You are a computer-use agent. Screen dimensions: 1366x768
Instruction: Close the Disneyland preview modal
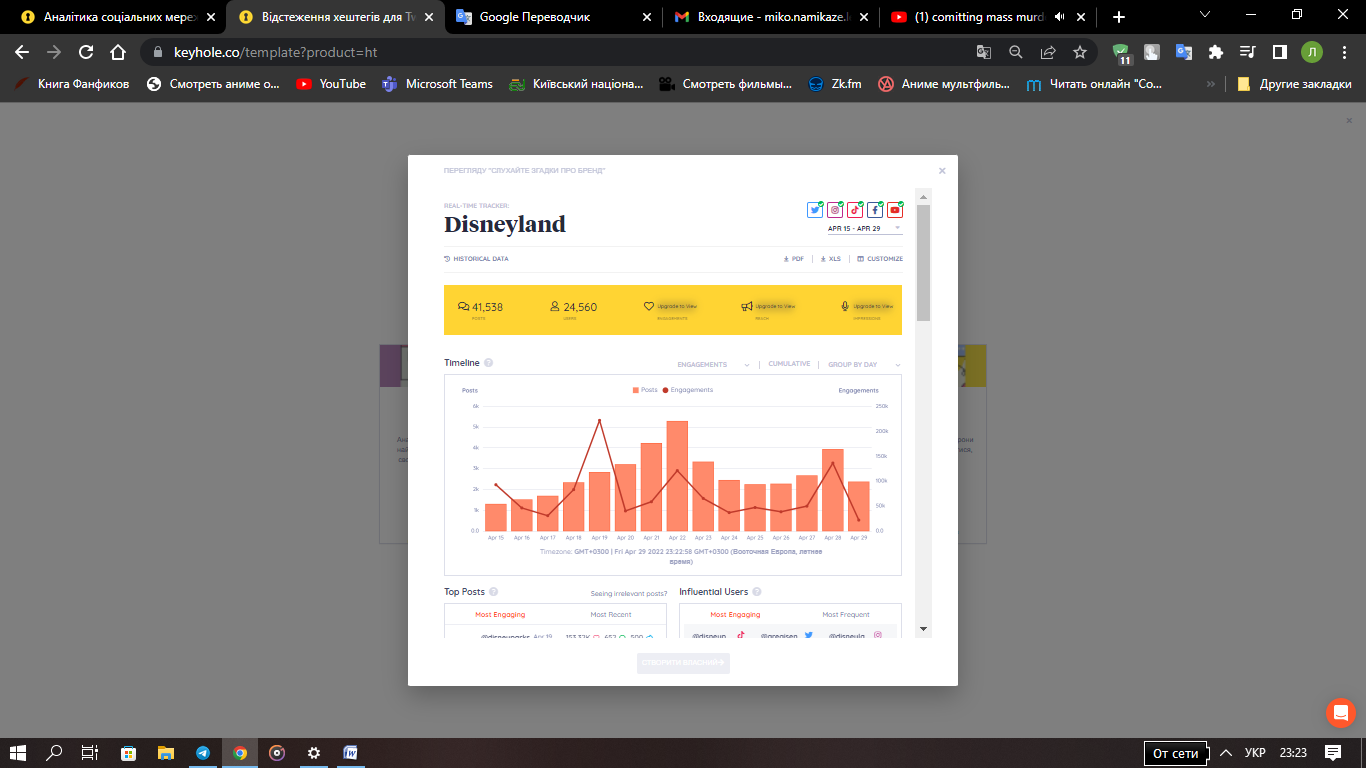(942, 171)
